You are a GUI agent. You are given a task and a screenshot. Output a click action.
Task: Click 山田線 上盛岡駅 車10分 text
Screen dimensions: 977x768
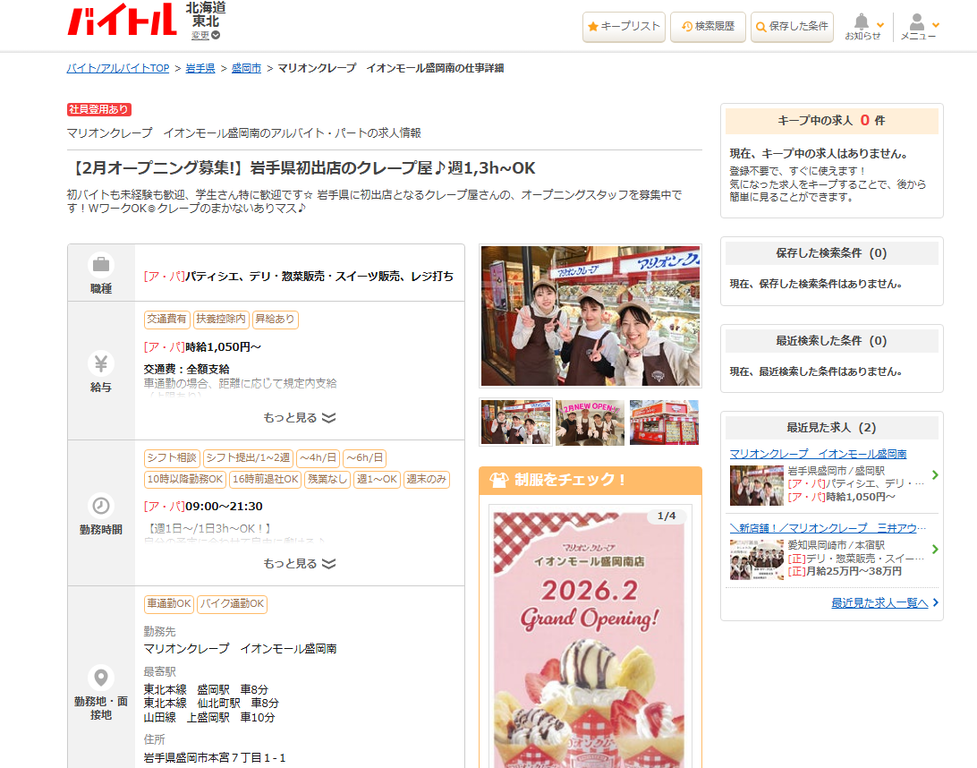click(209, 718)
